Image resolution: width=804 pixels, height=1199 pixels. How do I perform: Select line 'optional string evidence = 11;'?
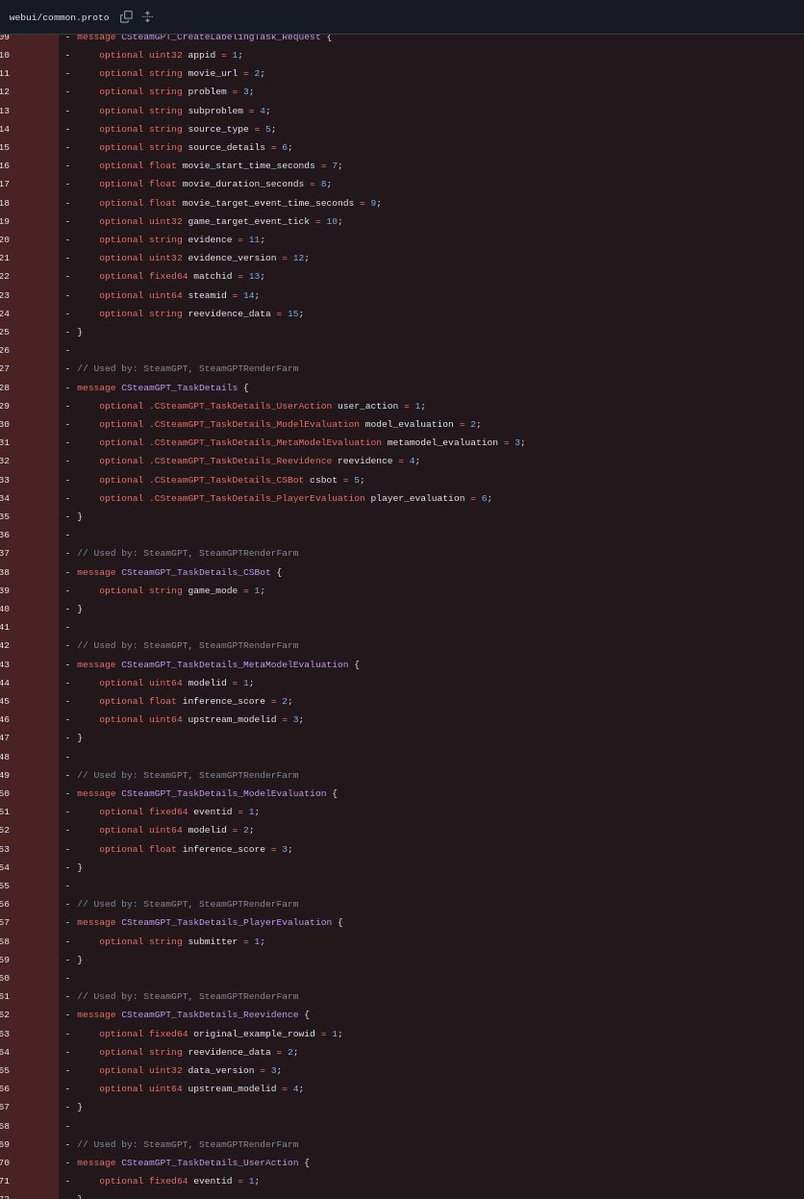click(182, 240)
